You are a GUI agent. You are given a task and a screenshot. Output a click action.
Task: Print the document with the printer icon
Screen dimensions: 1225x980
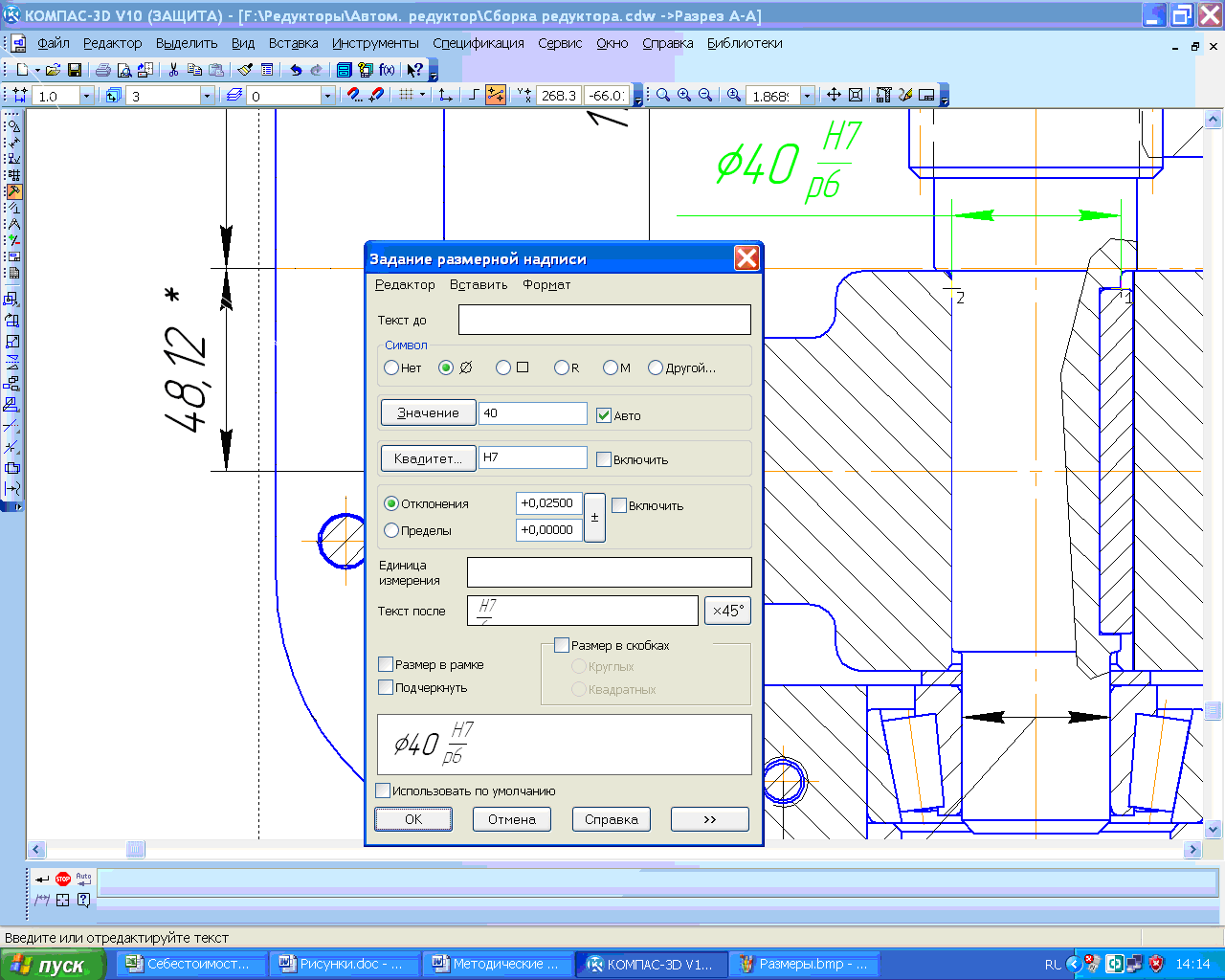point(102,70)
